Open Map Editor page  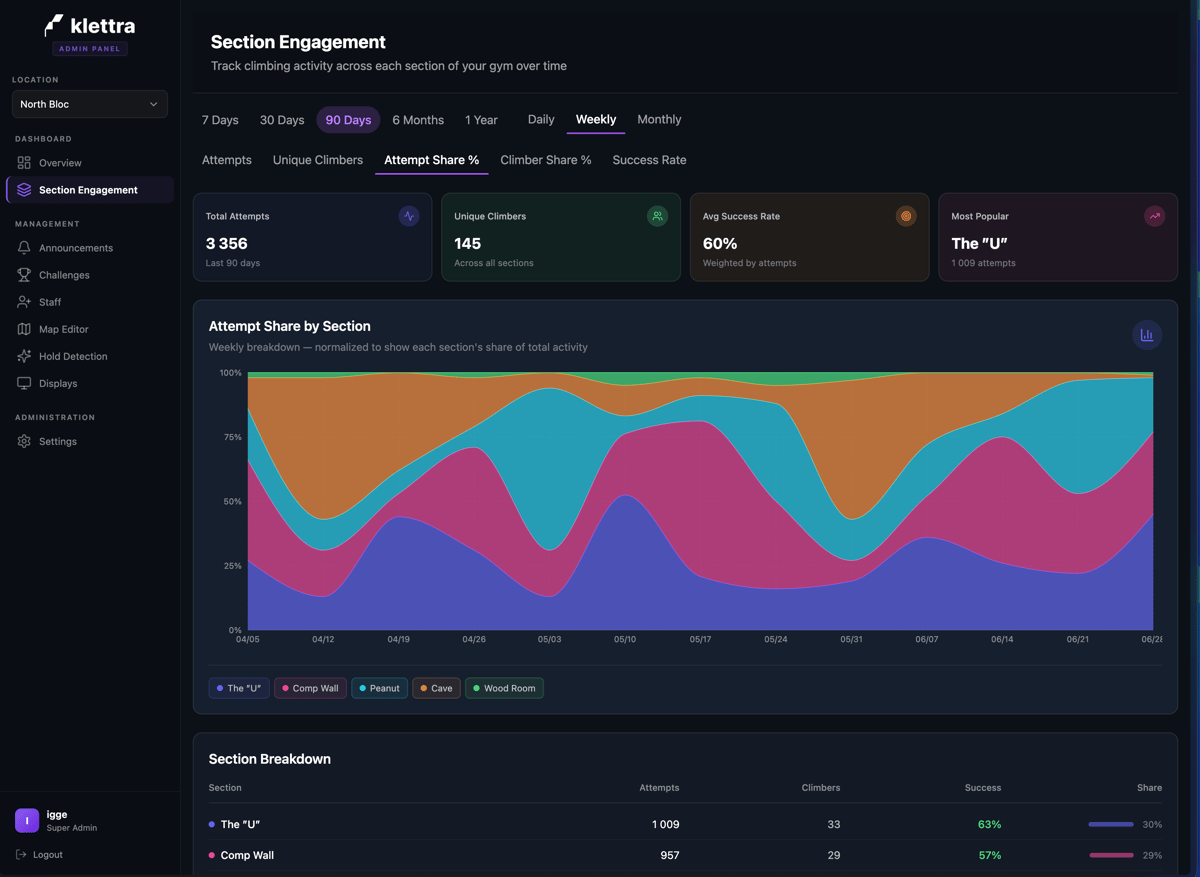click(x=90, y=329)
